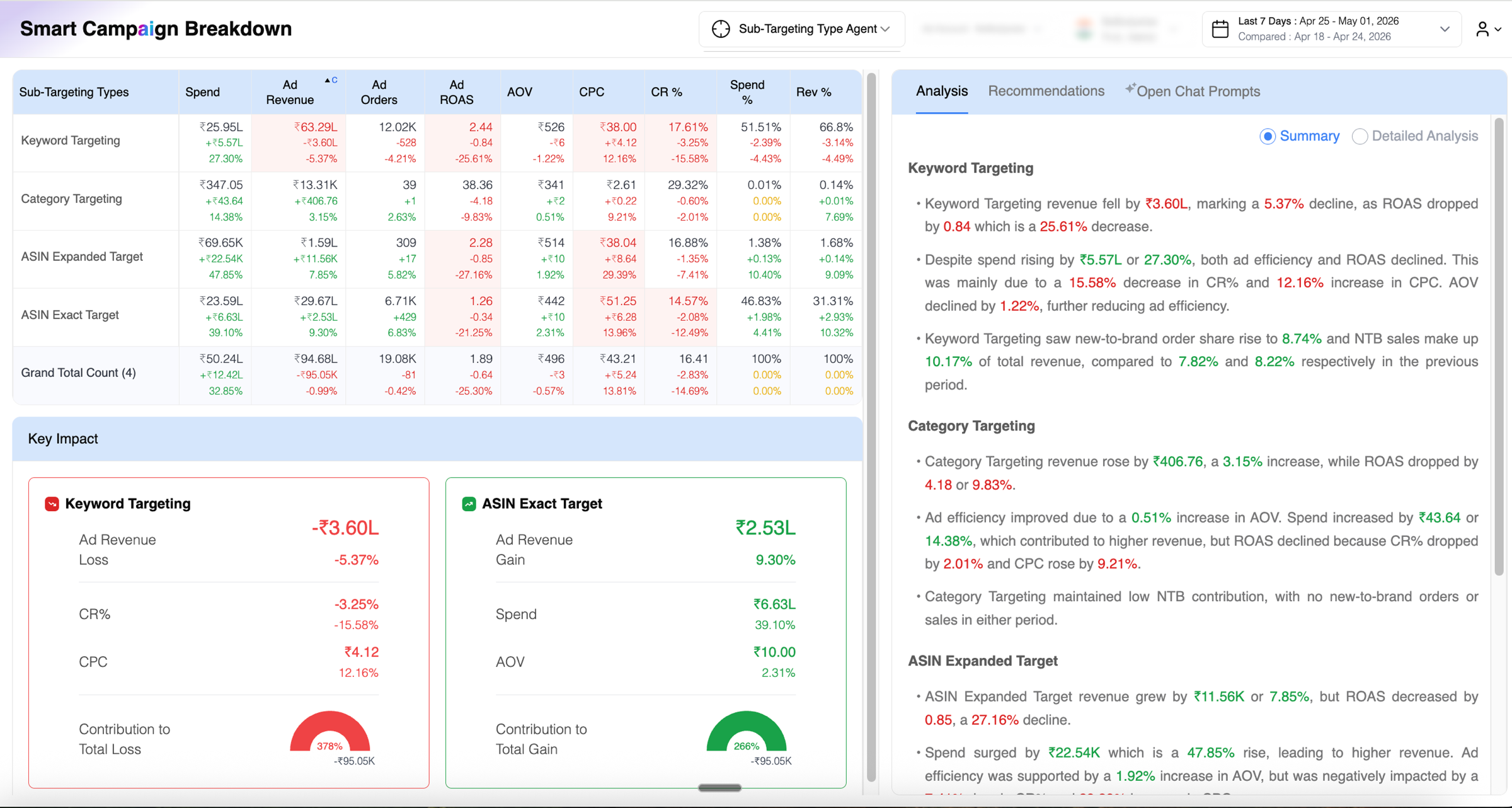Open the user profile icon menu
This screenshot has height=808, width=1512.
1482,29
